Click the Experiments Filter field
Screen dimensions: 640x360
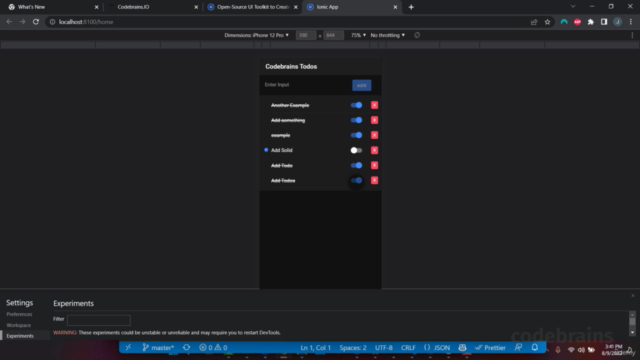coord(99,320)
